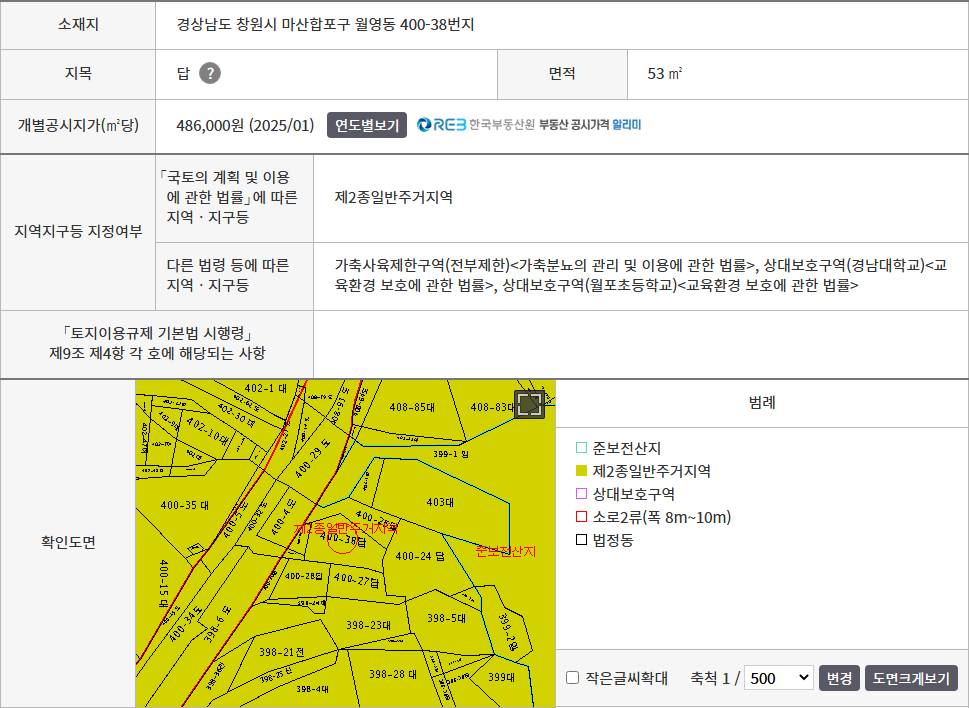Screen dimensions: 969x708
Task: Open the 도면크게보기 button
Action: [911, 678]
